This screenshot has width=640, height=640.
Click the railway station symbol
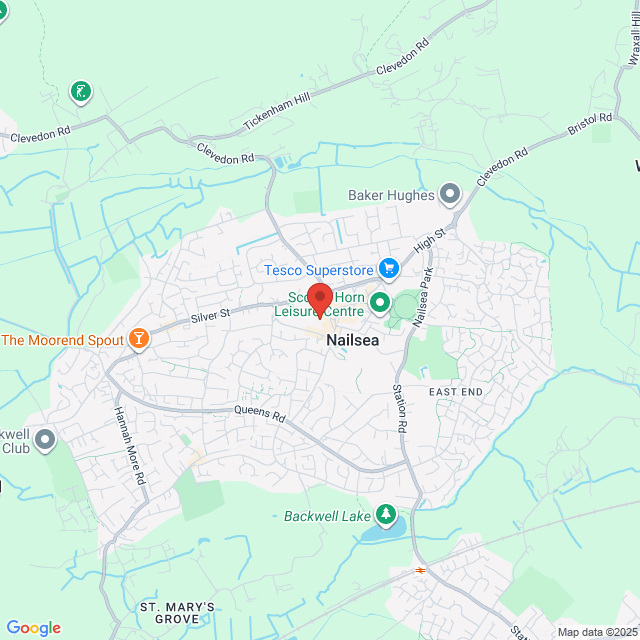(420, 570)
